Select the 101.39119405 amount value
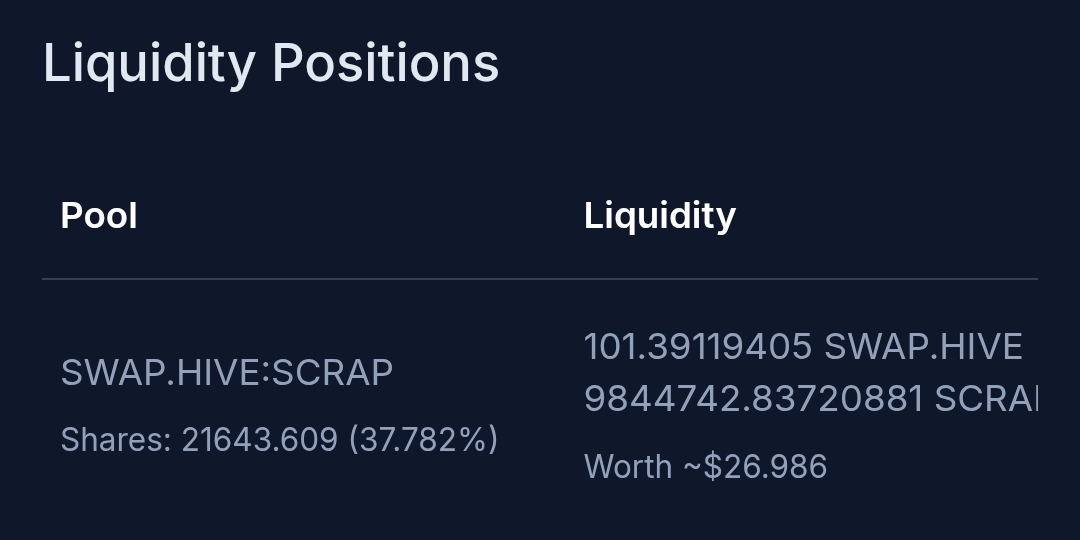 click(x=697, y=346)
